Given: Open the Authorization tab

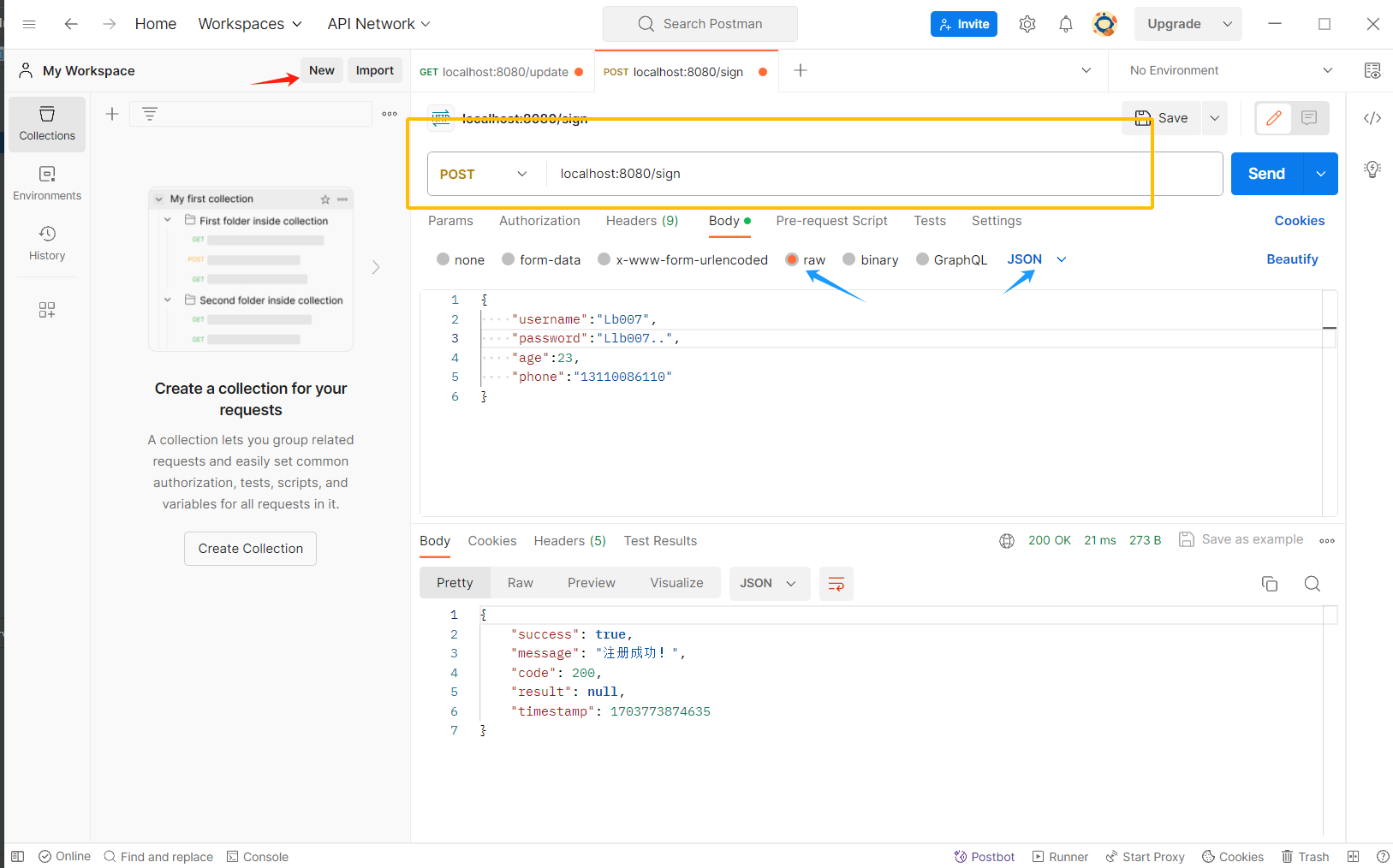Looking at the screenshot, I should coord(539,221).
